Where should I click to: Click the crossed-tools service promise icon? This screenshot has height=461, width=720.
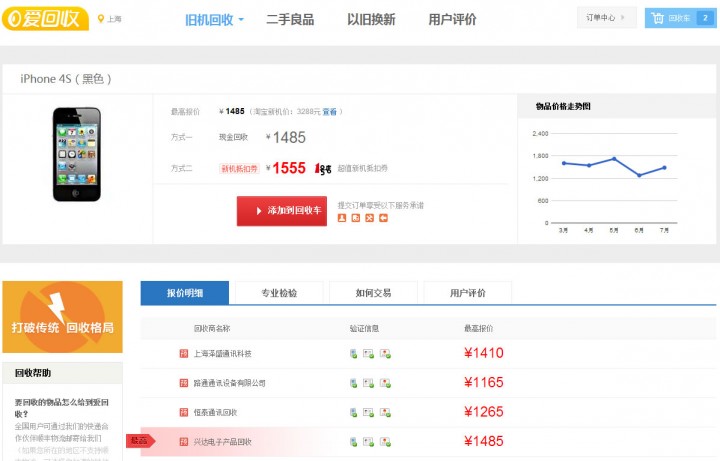pyautogui.click(x=369, y=218)
